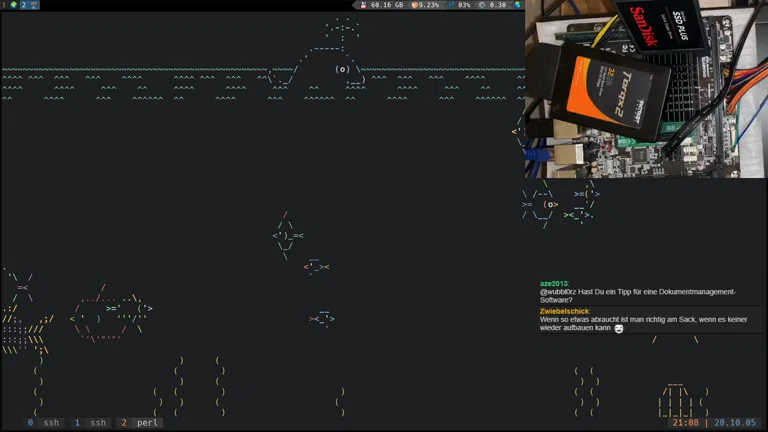Click the Zwiebelschick username in chat

point(565,311)
